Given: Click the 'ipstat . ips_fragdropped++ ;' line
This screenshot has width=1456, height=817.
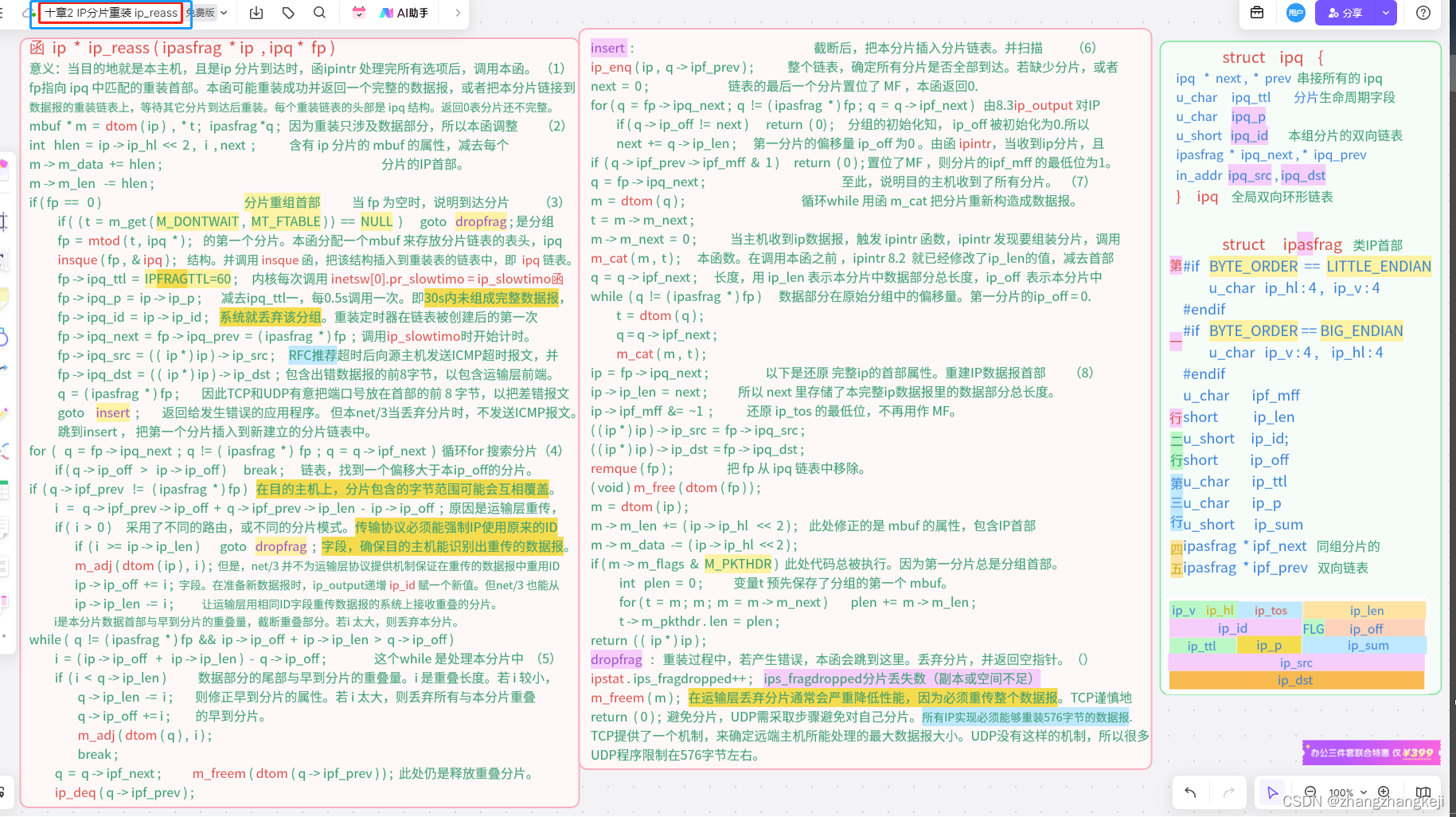Looking at the screenshot, I should (x=671, y=678).
